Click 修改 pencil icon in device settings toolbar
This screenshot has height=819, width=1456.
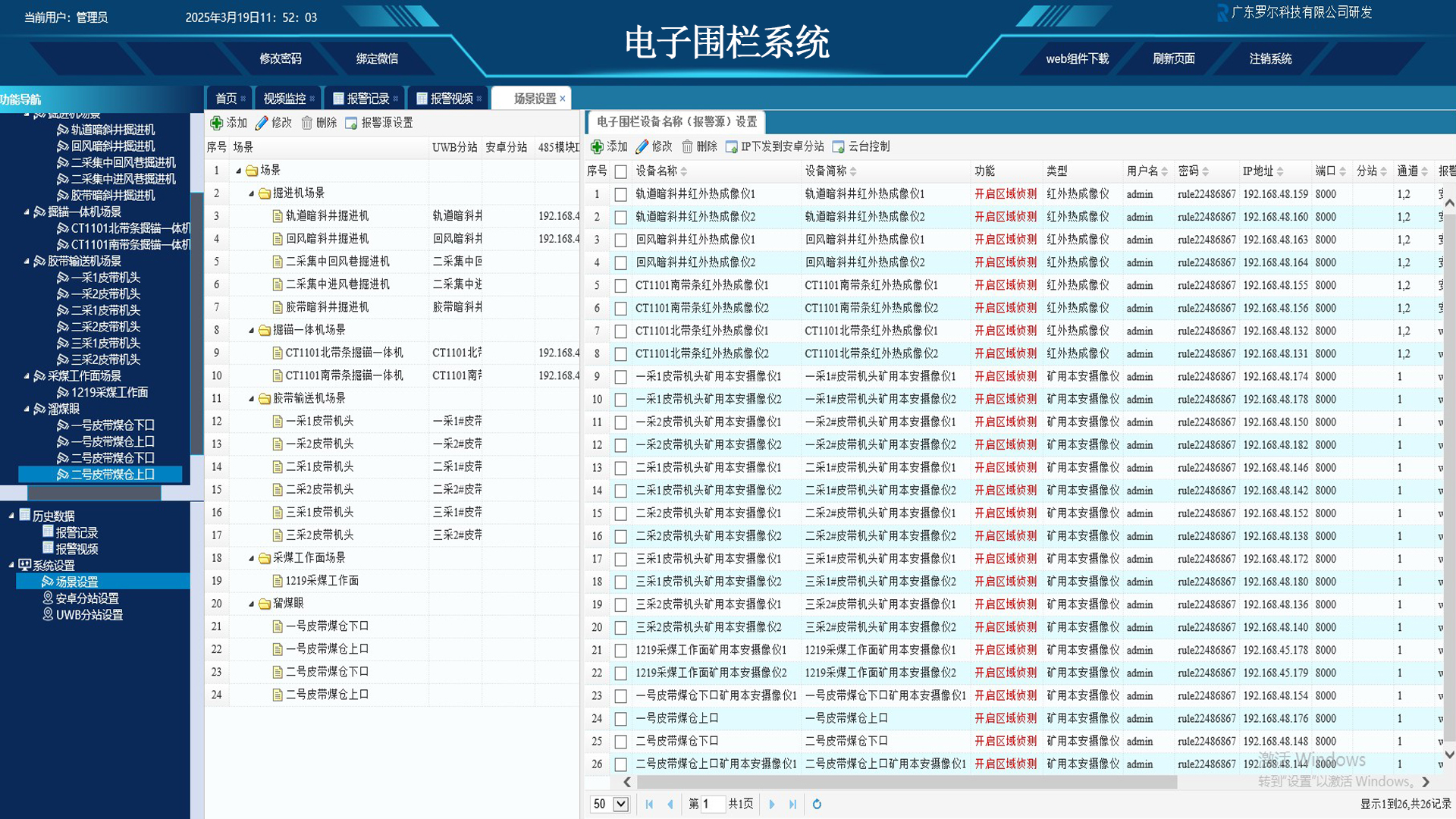point(642,146)
